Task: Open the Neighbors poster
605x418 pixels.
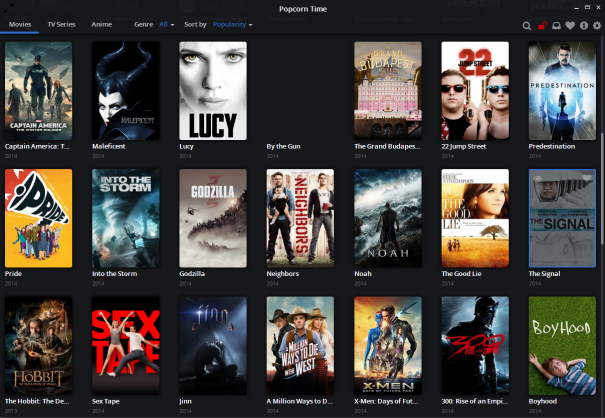Action: pos(300,218)
